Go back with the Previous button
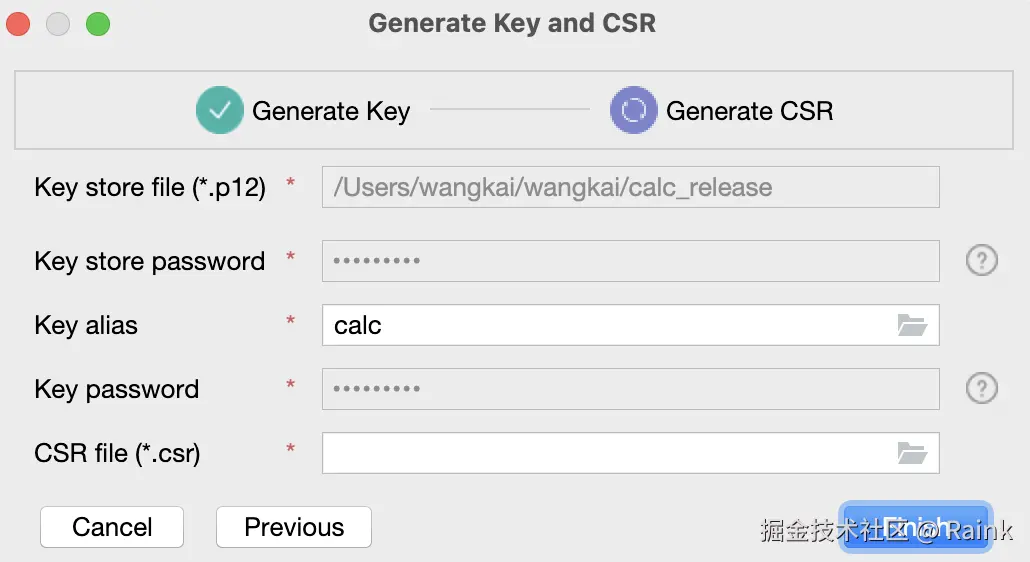The image size is (1030, 562). coord(294,527)
